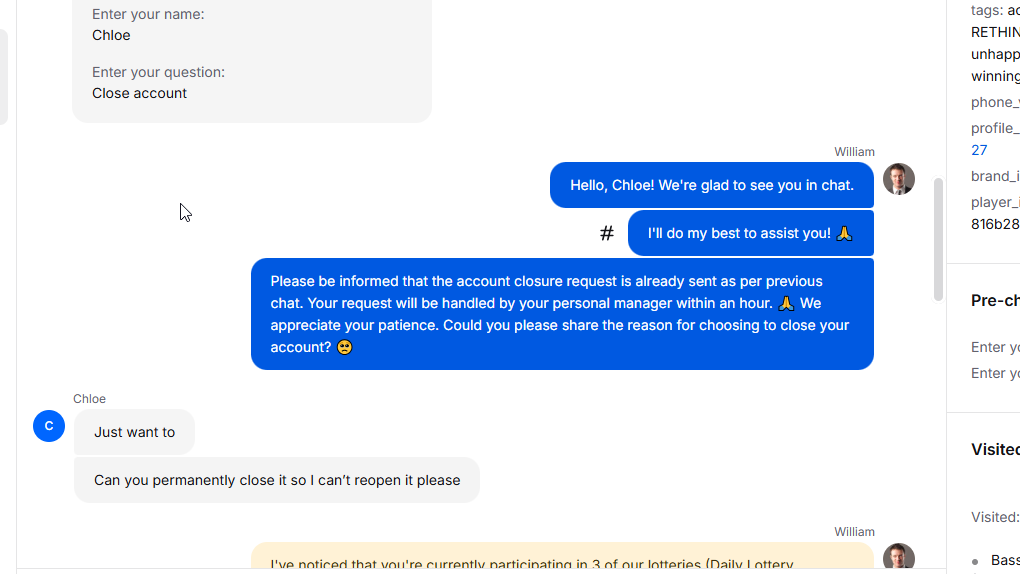This screenshot has height=574, width=1020.
Task: Click the 'I'll do my best' message bubble
Action: [x=751, y=233]
